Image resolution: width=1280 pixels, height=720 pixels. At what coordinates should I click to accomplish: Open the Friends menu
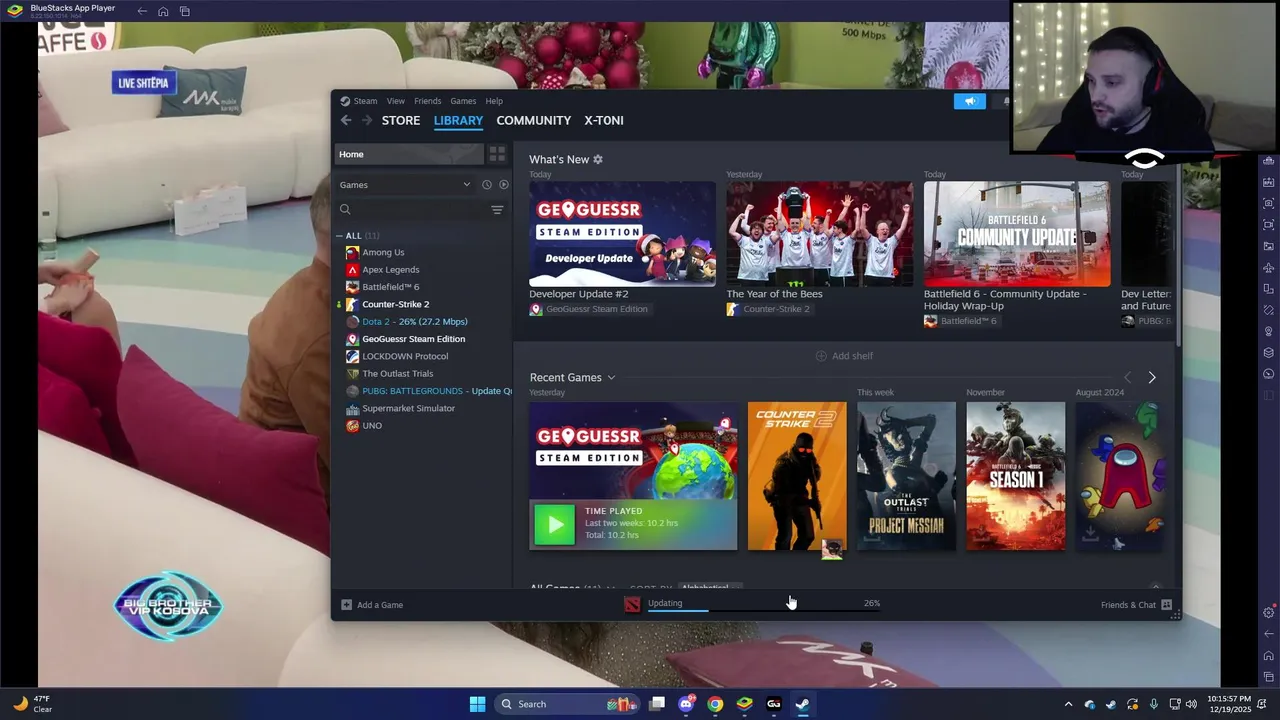coord(427,101)
